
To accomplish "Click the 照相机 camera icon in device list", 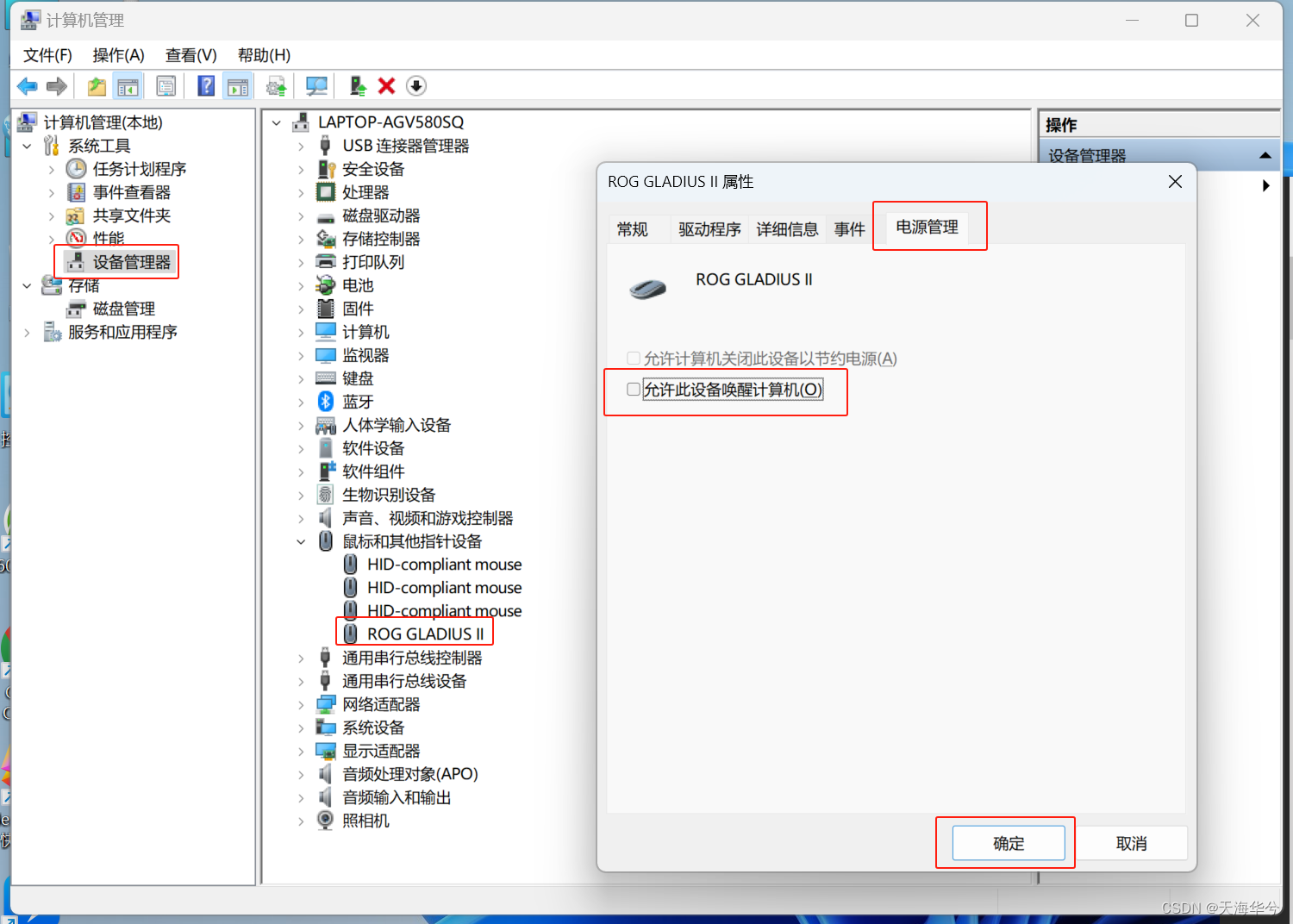I will [x=326, y=821].
